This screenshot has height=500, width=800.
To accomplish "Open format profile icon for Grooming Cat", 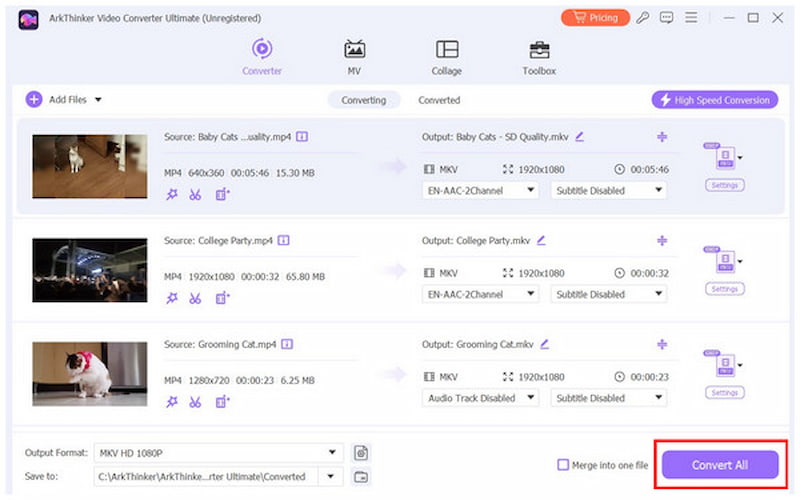I will pyautogui.click(x=723, y=364).
